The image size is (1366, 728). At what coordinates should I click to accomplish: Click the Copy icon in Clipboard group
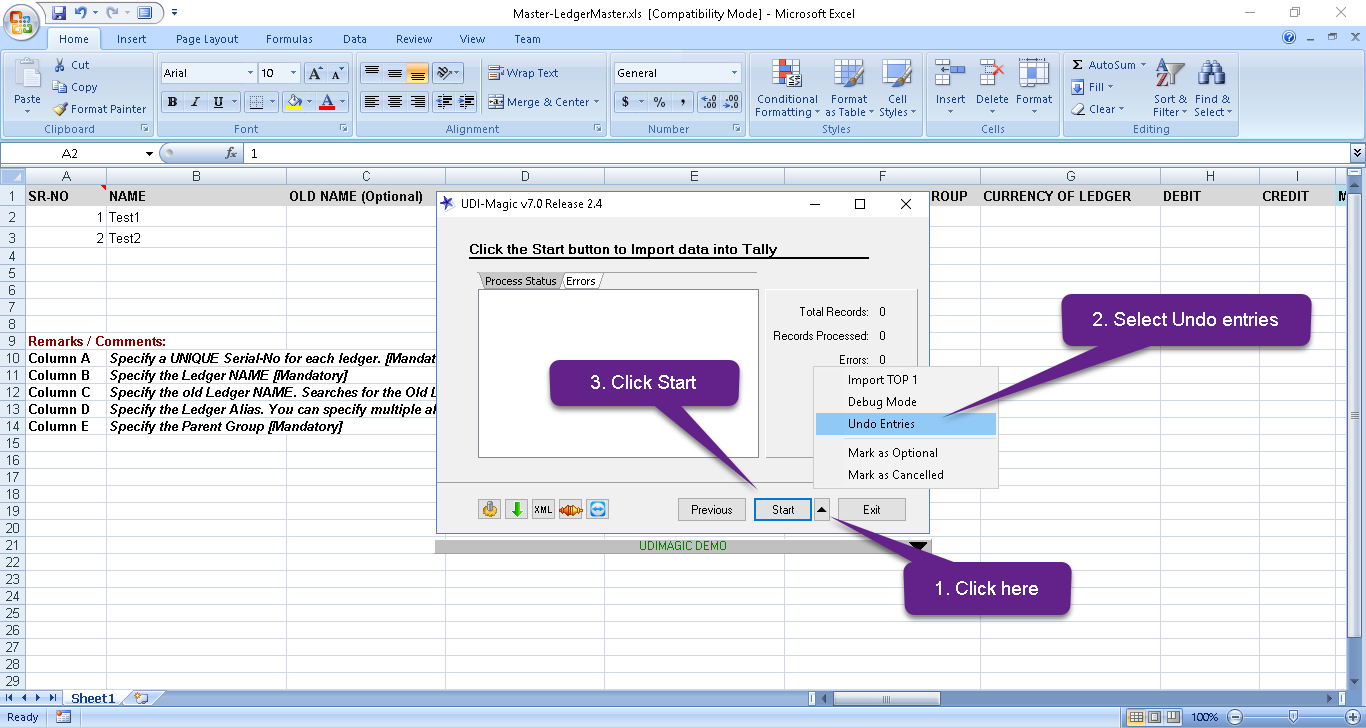click(x=59, y=87)
